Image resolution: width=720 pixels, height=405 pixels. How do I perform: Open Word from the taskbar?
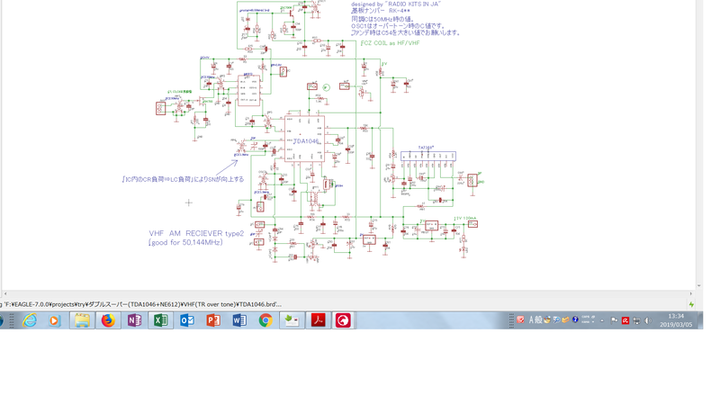pos(239,320)
